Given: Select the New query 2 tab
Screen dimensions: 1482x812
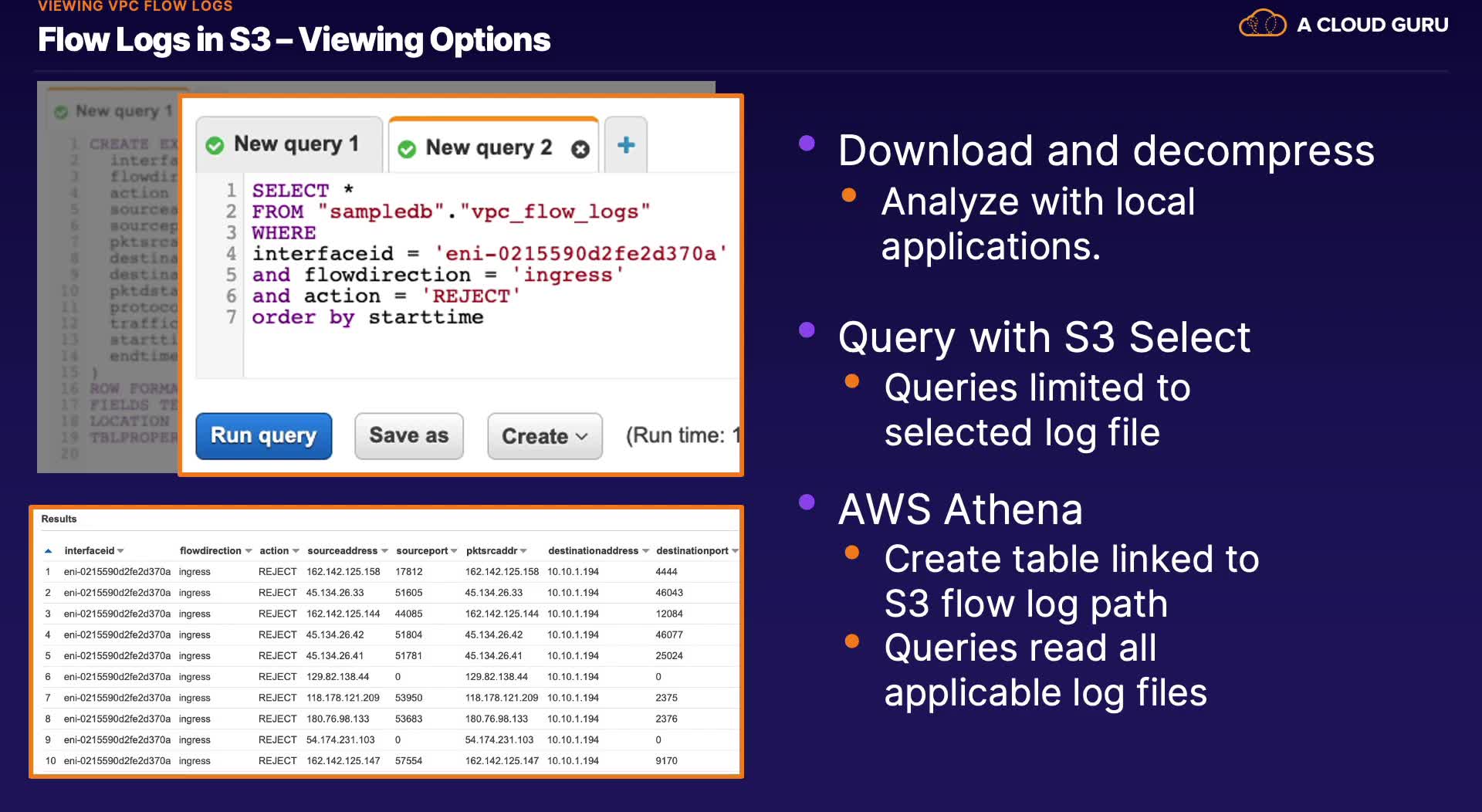Looking at the screenshot, I should click(x=493, y=146).
